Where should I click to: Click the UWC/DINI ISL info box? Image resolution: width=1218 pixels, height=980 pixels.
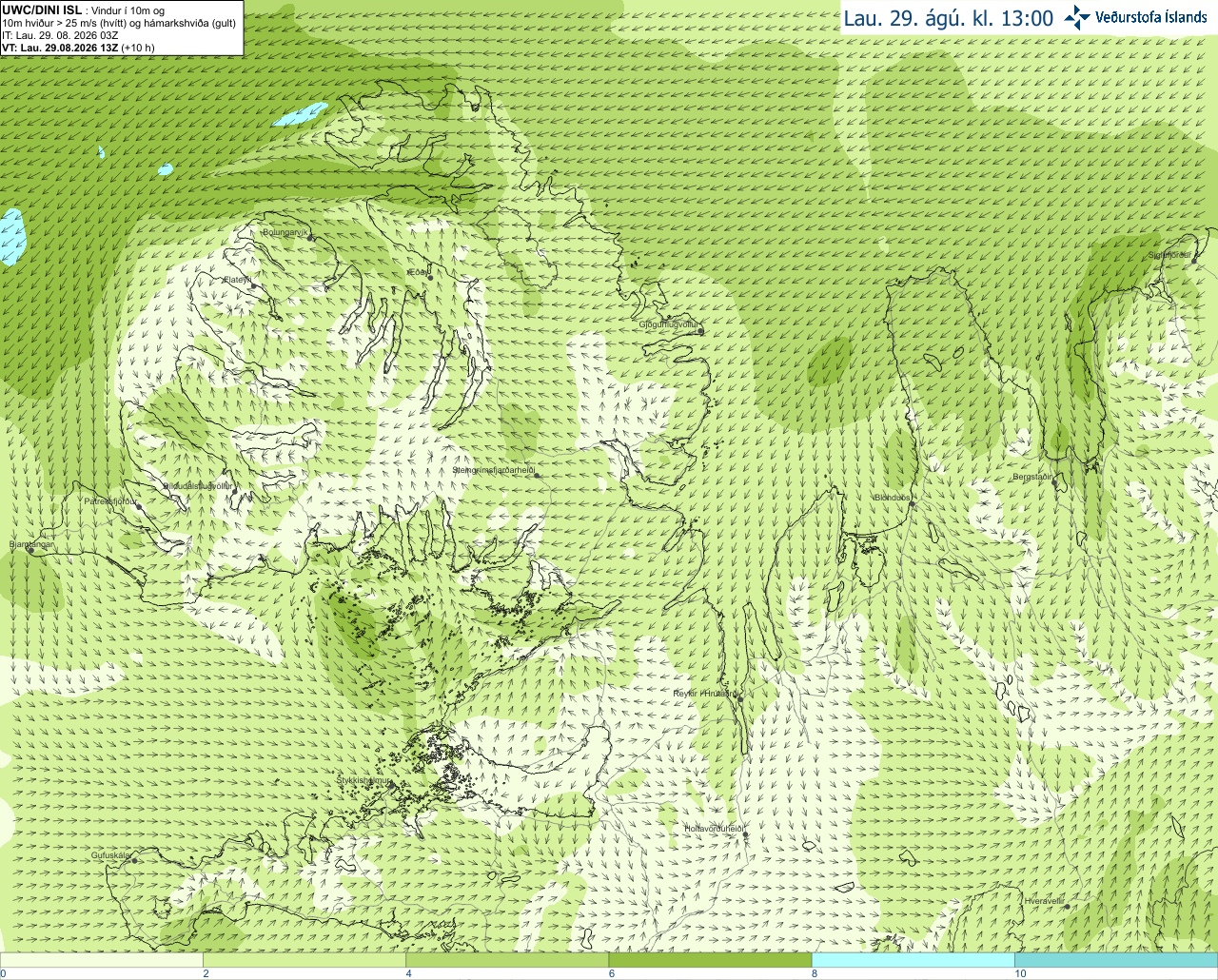(x=121, y=28)
